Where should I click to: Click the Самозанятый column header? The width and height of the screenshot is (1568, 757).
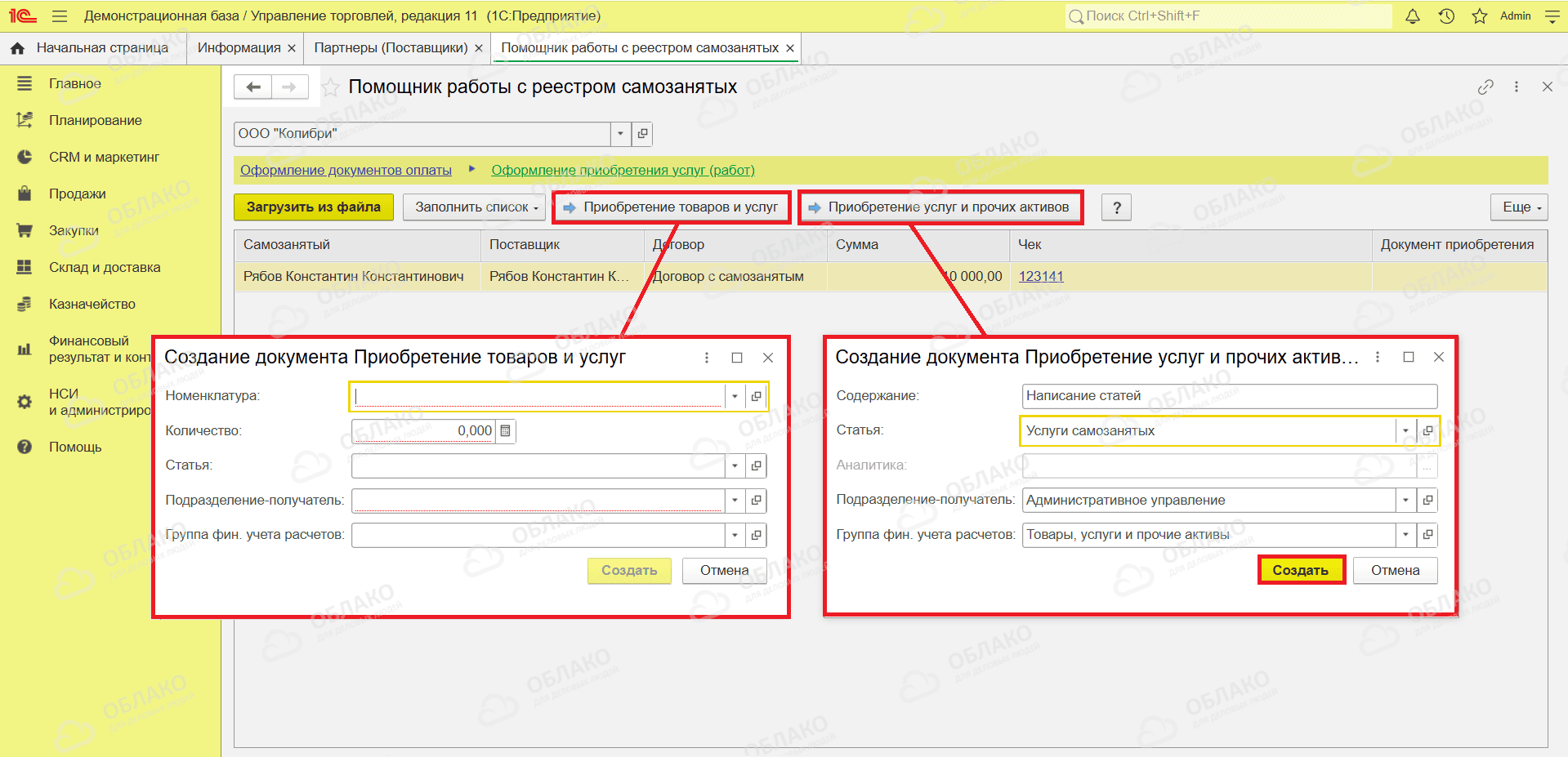coord(358,245)
